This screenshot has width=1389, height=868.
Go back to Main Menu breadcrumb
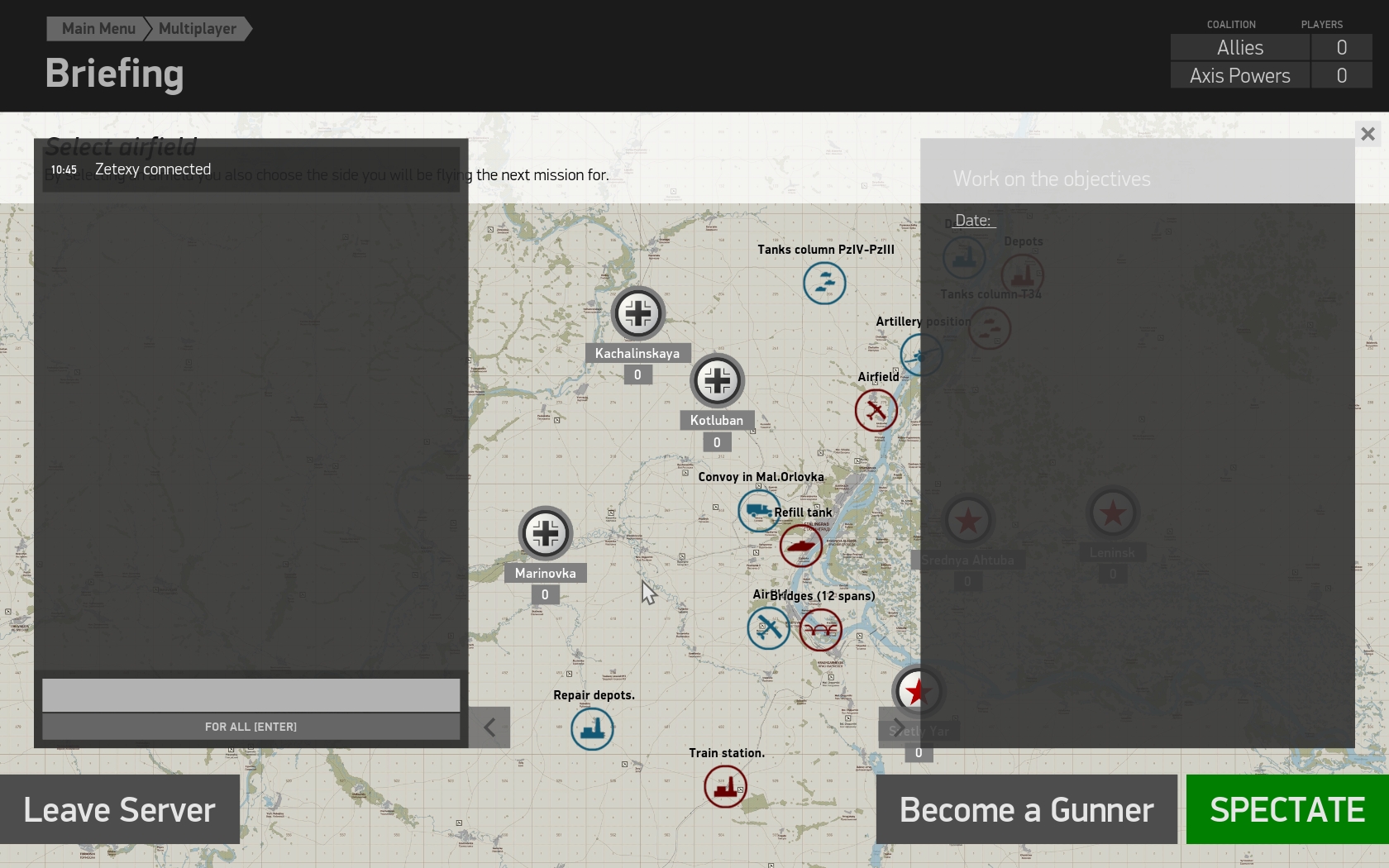(98, 29)
